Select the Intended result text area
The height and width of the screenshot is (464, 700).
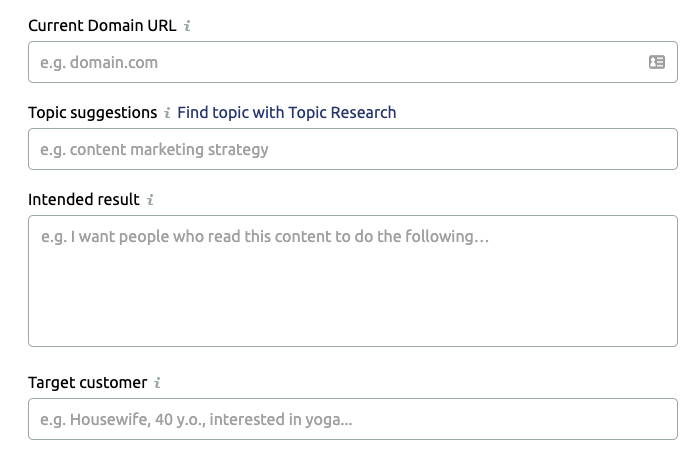[353, 281]
